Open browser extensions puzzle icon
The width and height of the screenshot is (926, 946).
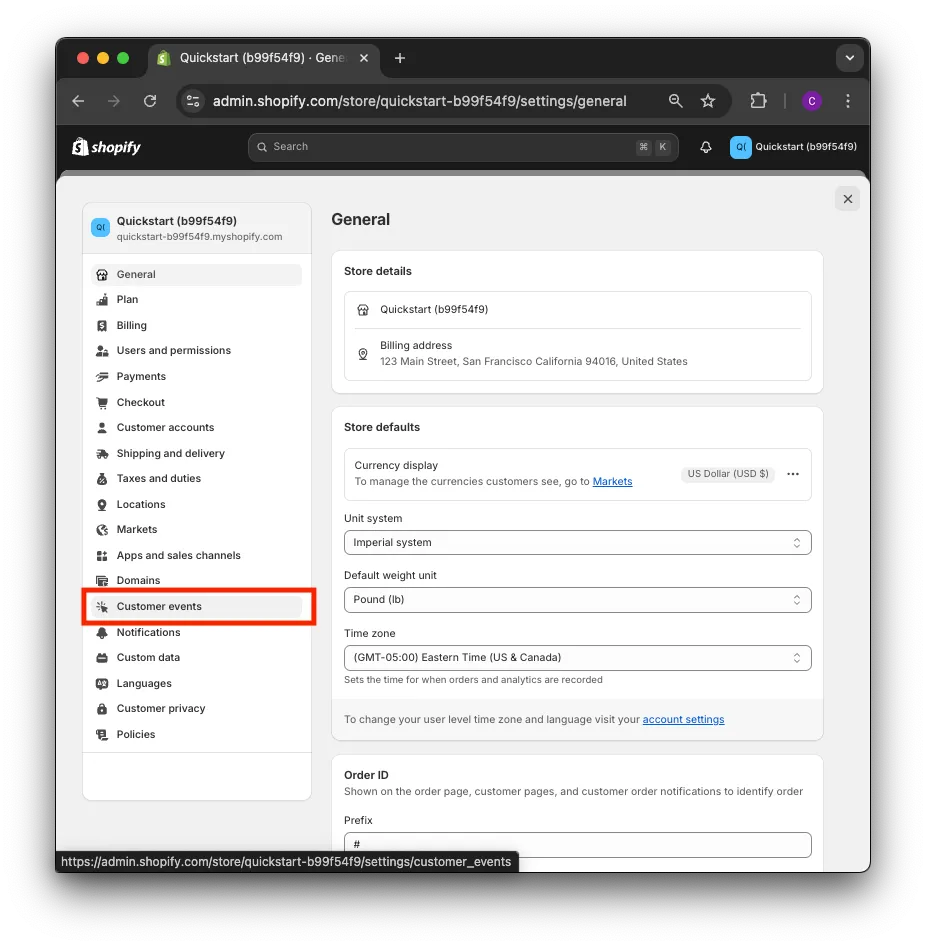pyautogui.click(x=758, y=101)
